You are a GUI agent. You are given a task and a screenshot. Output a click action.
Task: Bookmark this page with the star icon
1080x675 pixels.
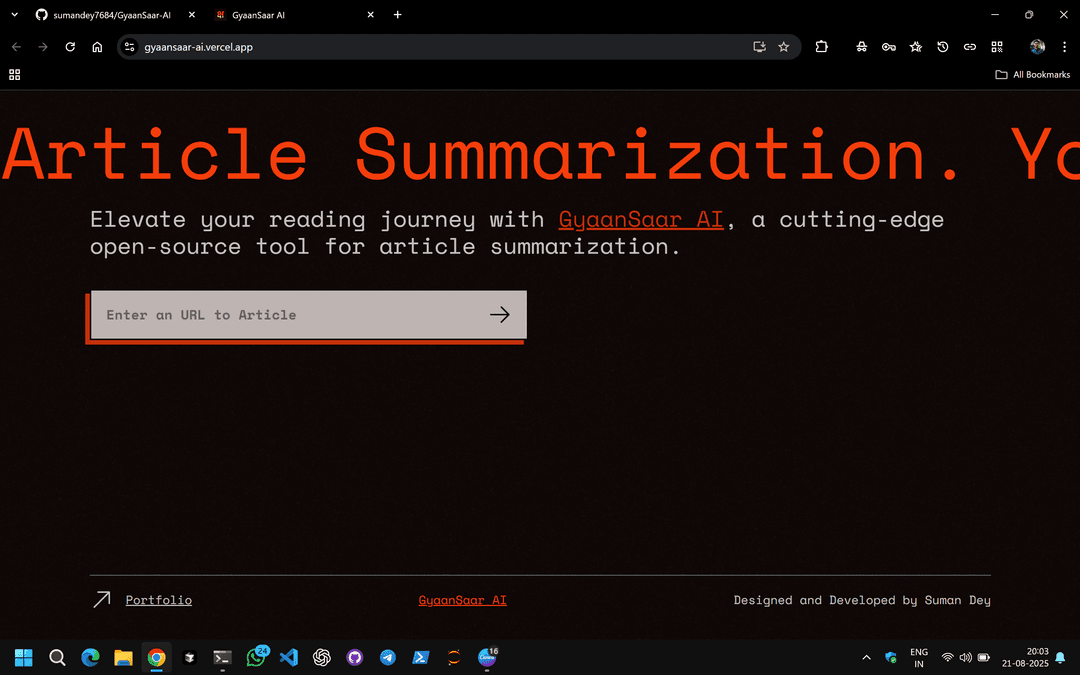[784, 47]
